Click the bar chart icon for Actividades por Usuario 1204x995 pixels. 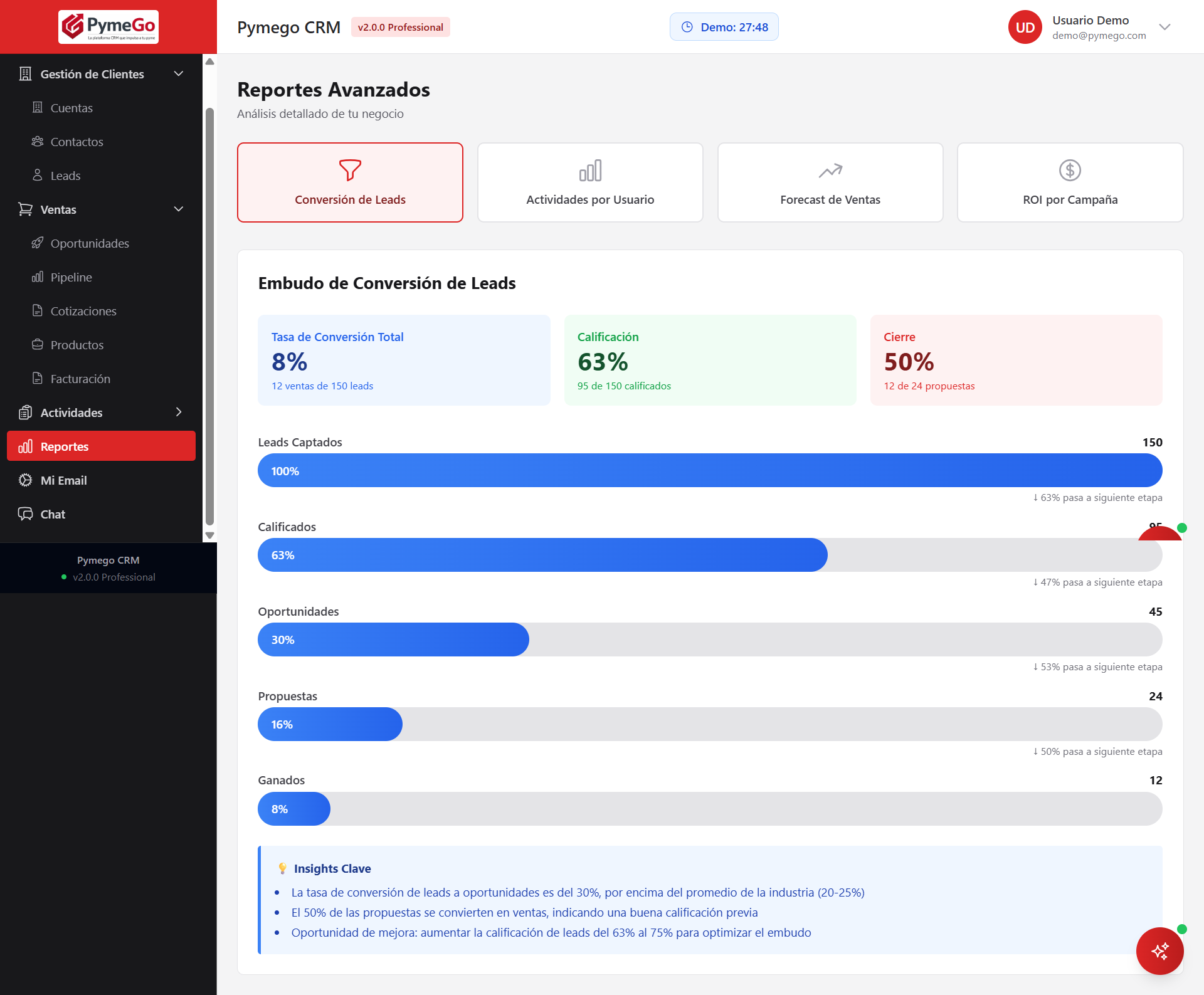click(x=590, y=170)
